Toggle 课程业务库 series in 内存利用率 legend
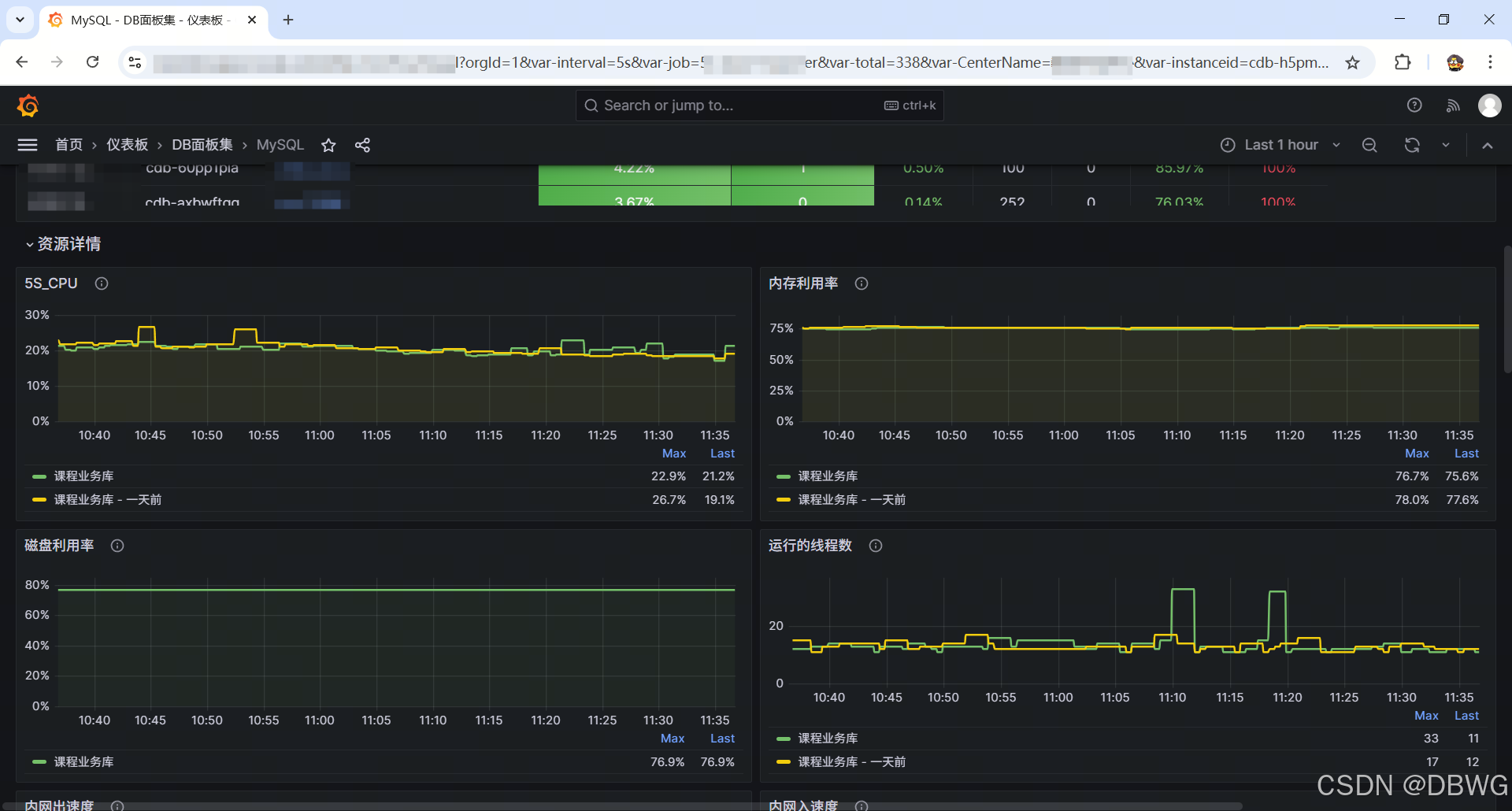This screenshot has width=1512, height=811. tap(828, 476)
